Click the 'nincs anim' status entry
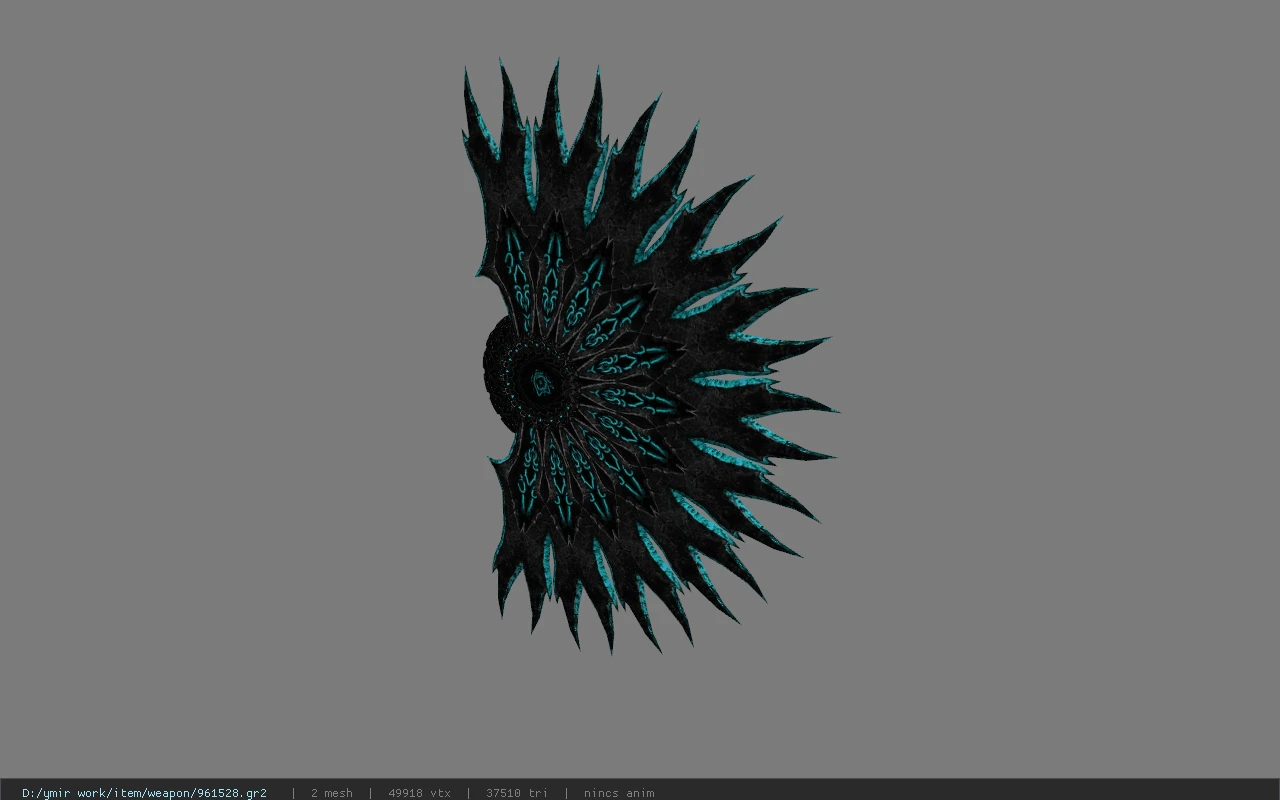The width and height of the screenshot is (1280, 800). [619, 793]
